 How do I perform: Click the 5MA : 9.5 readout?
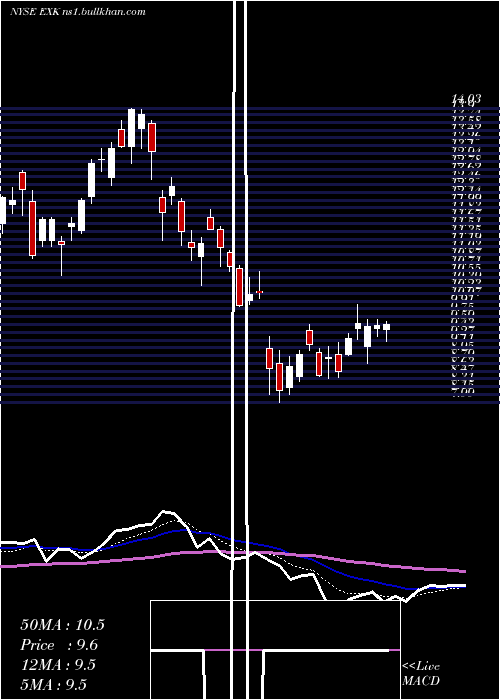click(54, 684)
